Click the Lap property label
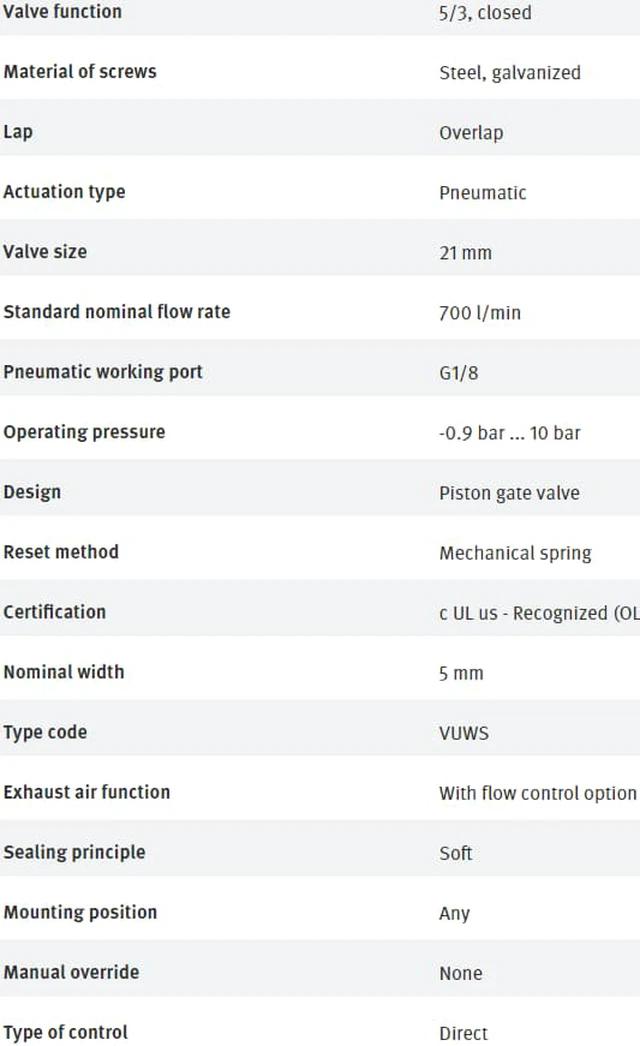The height and width of the screenshot is (1046, 640). click(18, 132)
